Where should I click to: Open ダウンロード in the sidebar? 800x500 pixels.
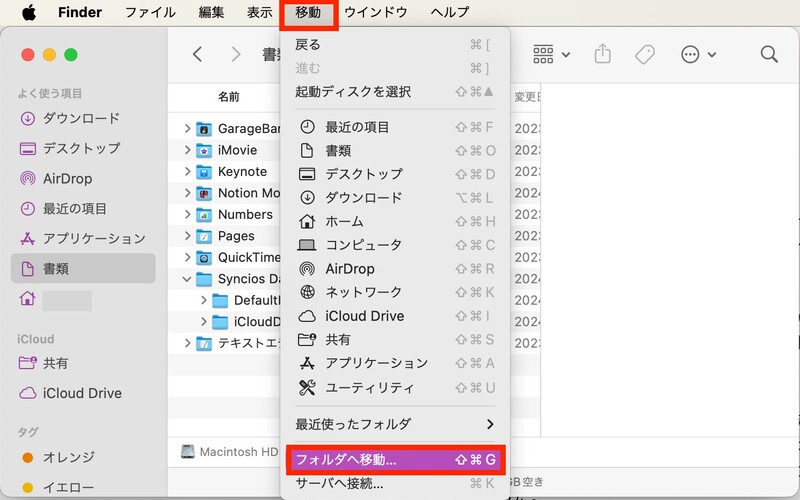(83, 118)
